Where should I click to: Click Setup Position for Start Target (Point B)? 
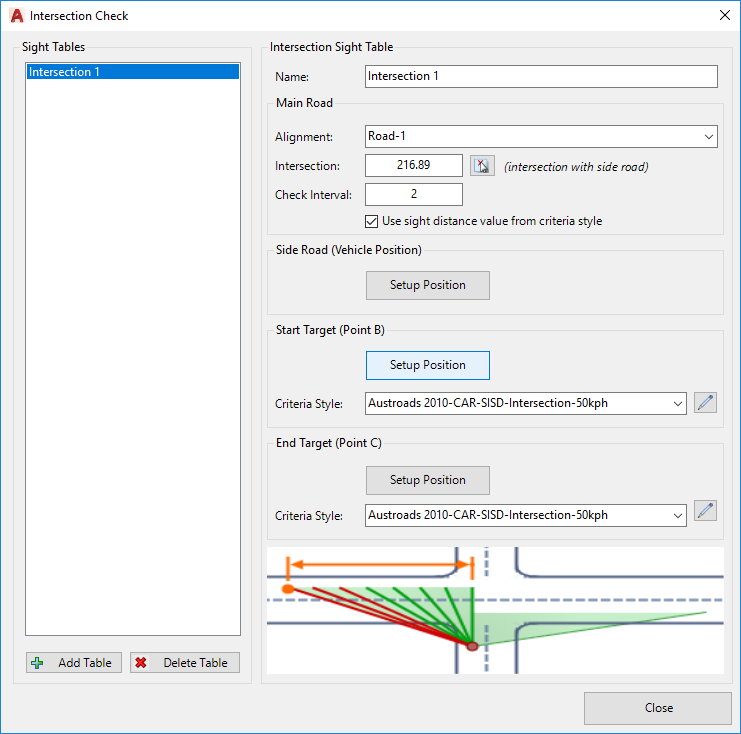pyautogui.click(x=427, y=365)
